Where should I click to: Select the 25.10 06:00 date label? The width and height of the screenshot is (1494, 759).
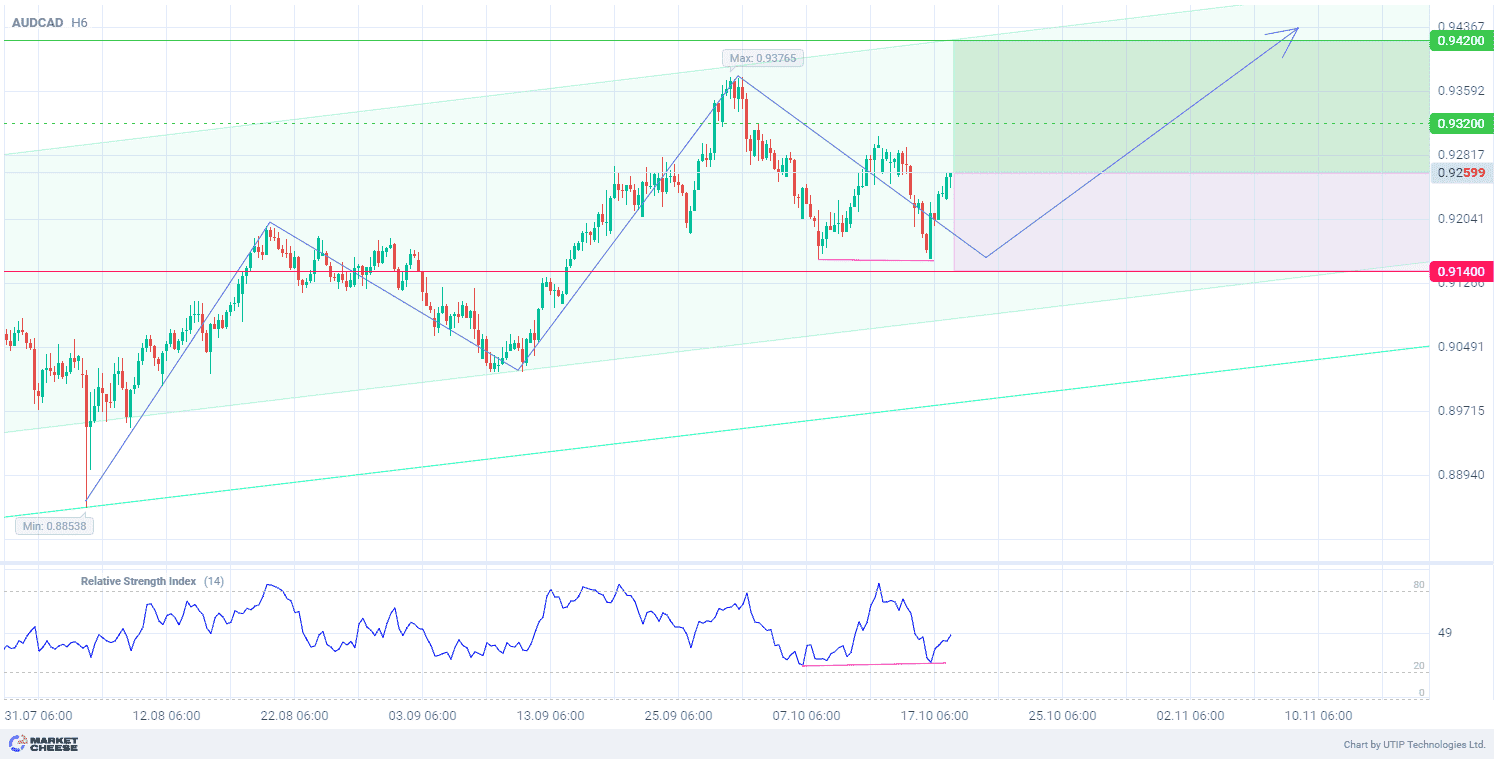point(1062,715)
